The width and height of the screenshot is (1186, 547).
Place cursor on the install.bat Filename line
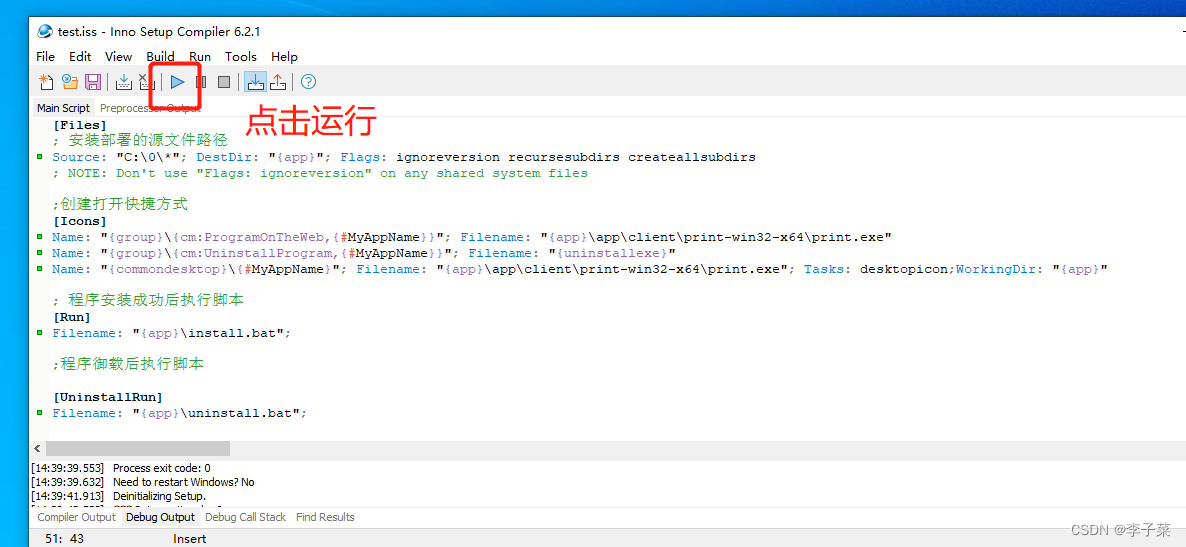click(171, 333)
